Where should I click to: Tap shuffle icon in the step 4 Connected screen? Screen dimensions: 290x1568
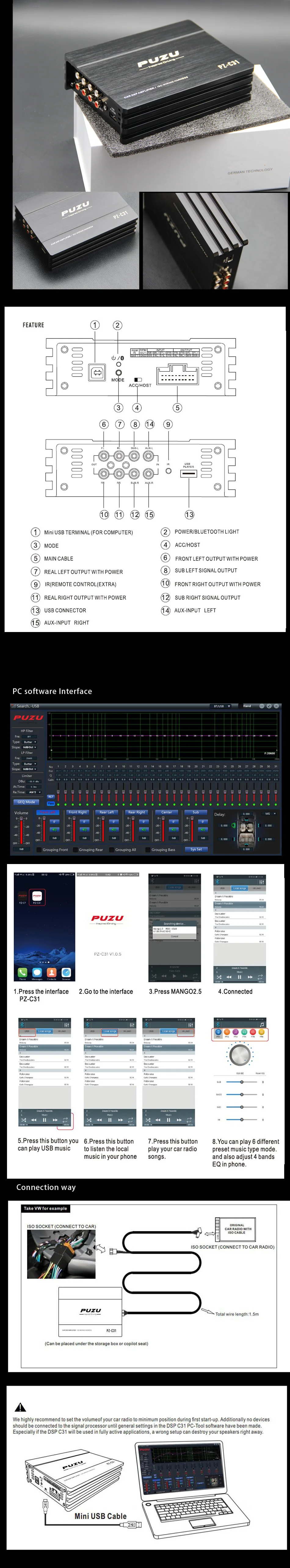219,977
